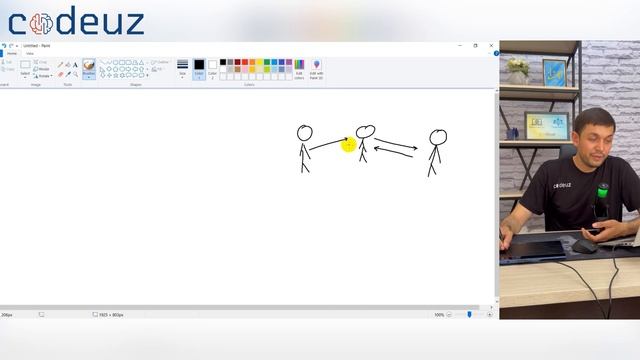Open the shape Fill dropdown

157,69
